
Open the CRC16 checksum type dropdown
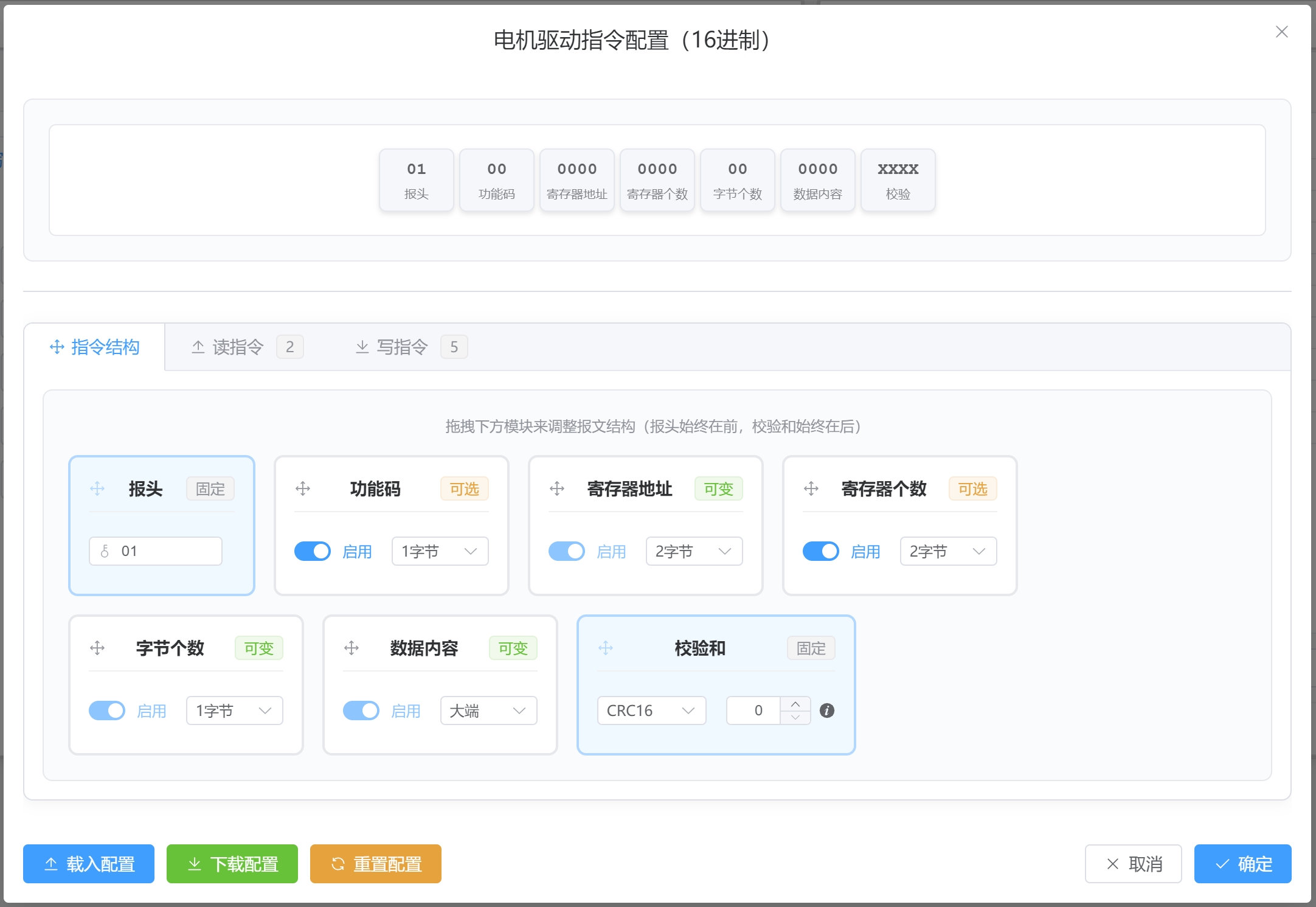tap(651, 711)
